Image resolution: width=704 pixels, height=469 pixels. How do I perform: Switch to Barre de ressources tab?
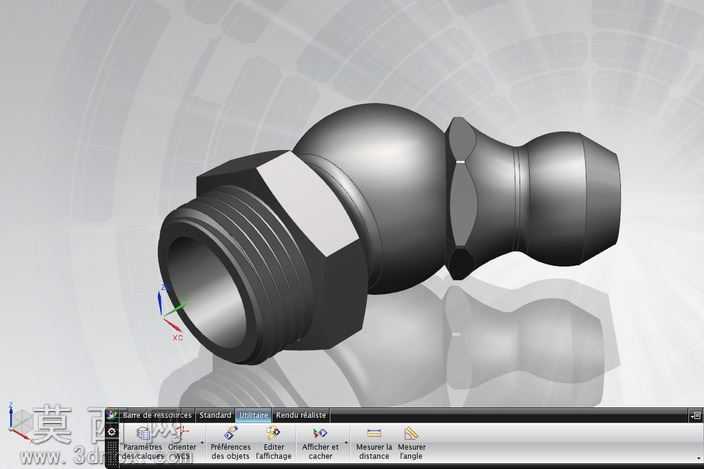click(x=157, y=415)
